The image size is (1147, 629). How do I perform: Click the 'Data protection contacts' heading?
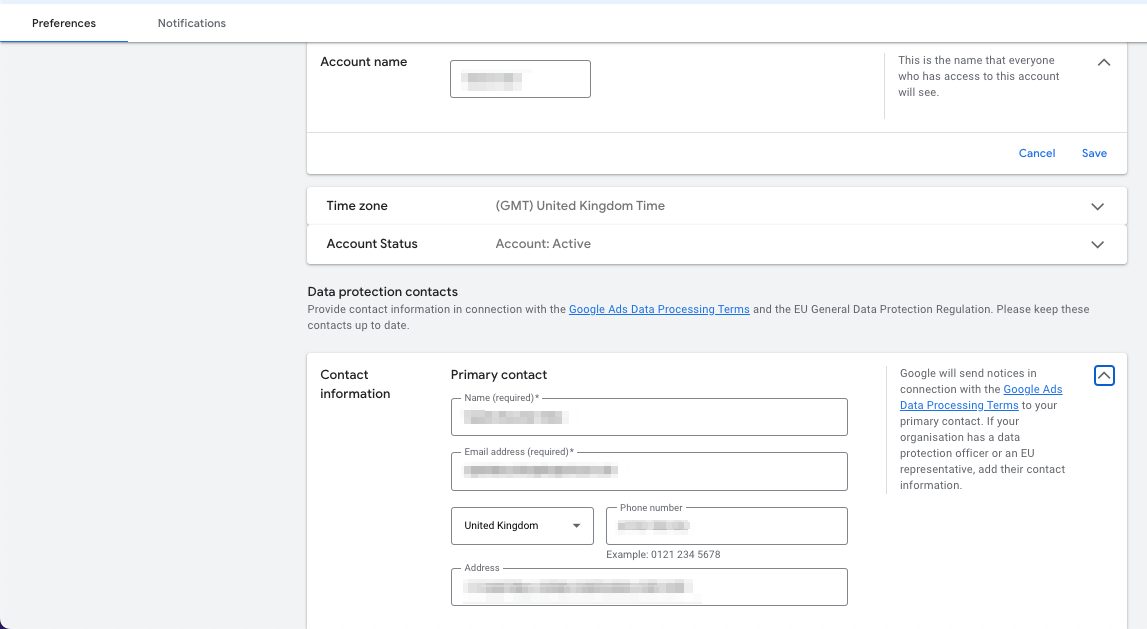click(x=383, y=291)
